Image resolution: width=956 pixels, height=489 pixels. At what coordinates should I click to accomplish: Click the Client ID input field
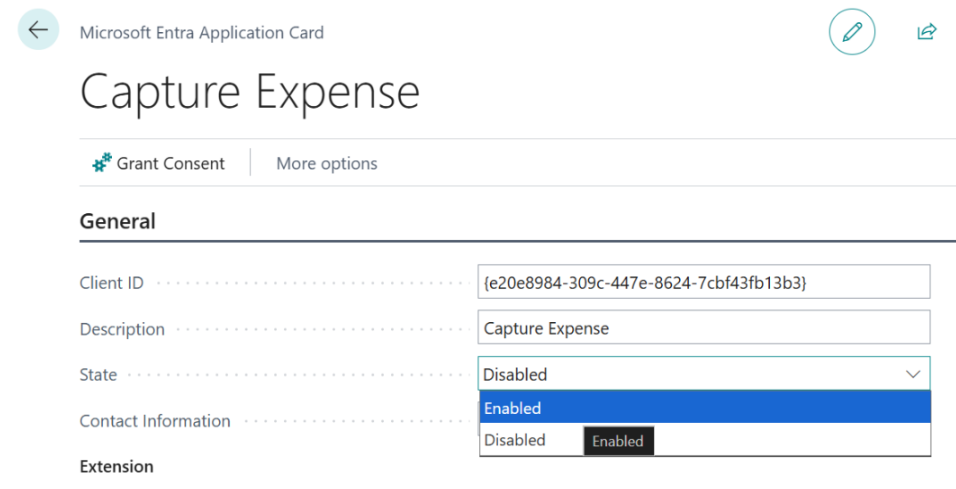click(704, 282)
